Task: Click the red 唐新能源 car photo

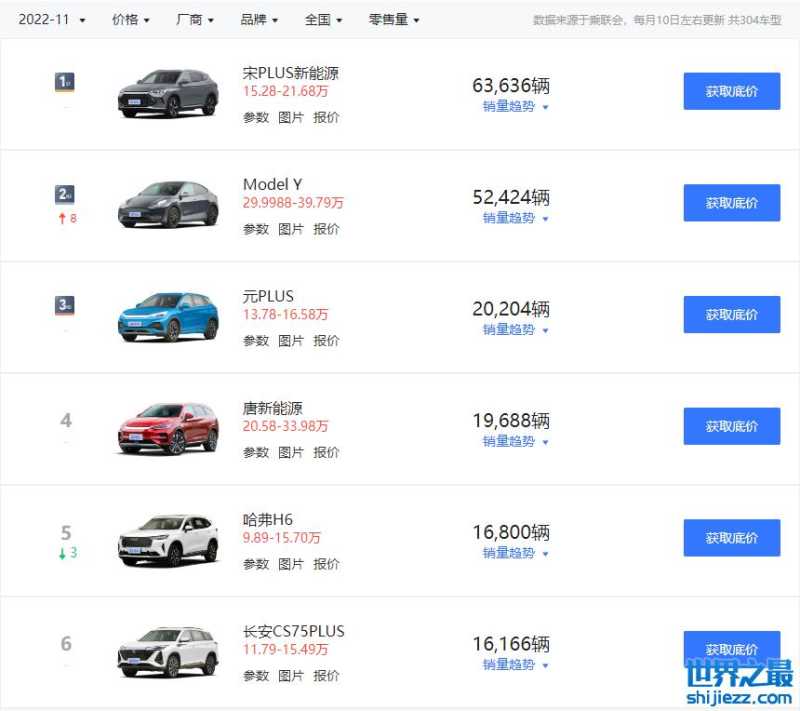Action: [x=168, y=428]
